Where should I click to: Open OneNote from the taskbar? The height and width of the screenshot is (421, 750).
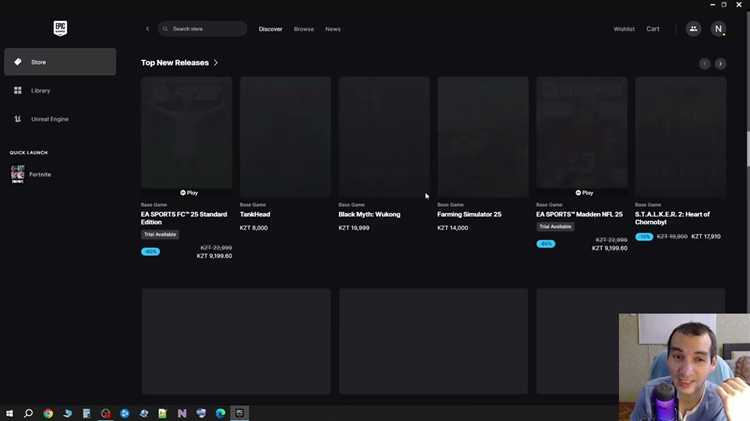[x=182, y=413]
